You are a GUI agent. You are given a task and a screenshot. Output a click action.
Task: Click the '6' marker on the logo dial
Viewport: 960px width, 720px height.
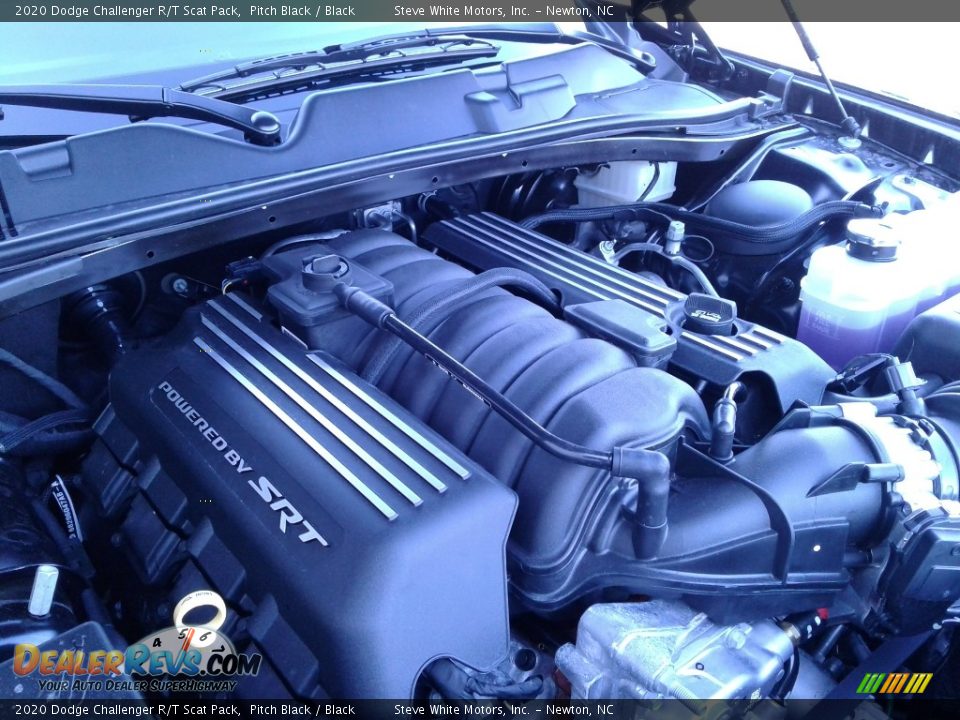205,635
